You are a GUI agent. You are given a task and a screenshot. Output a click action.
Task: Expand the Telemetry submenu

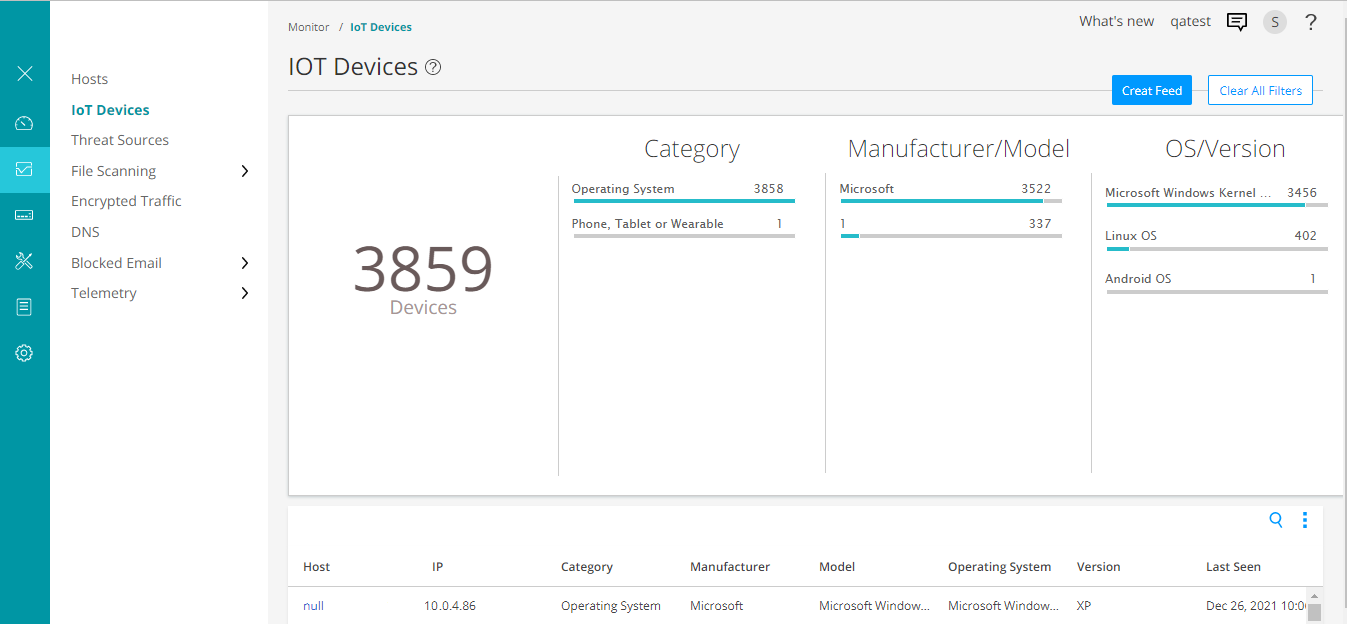tap(245, 293)
